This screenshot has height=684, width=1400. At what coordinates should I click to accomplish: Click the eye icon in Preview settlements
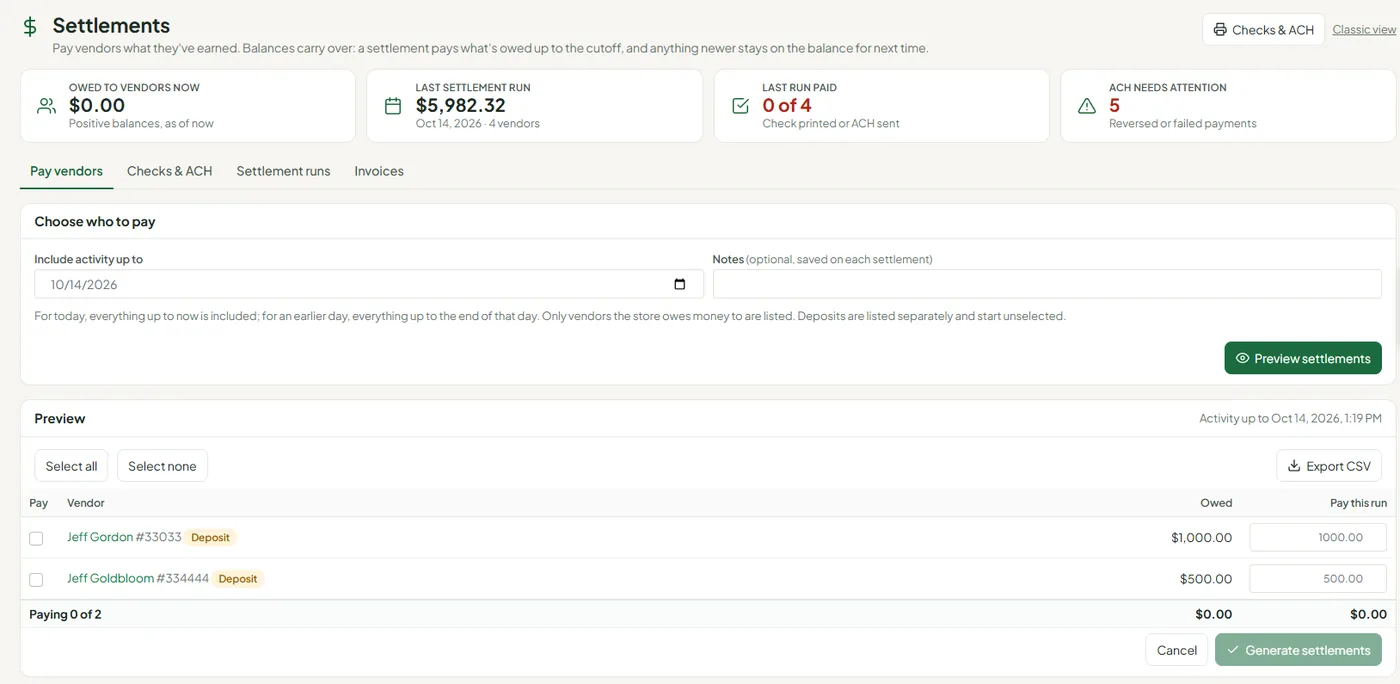click(1242, 358)
